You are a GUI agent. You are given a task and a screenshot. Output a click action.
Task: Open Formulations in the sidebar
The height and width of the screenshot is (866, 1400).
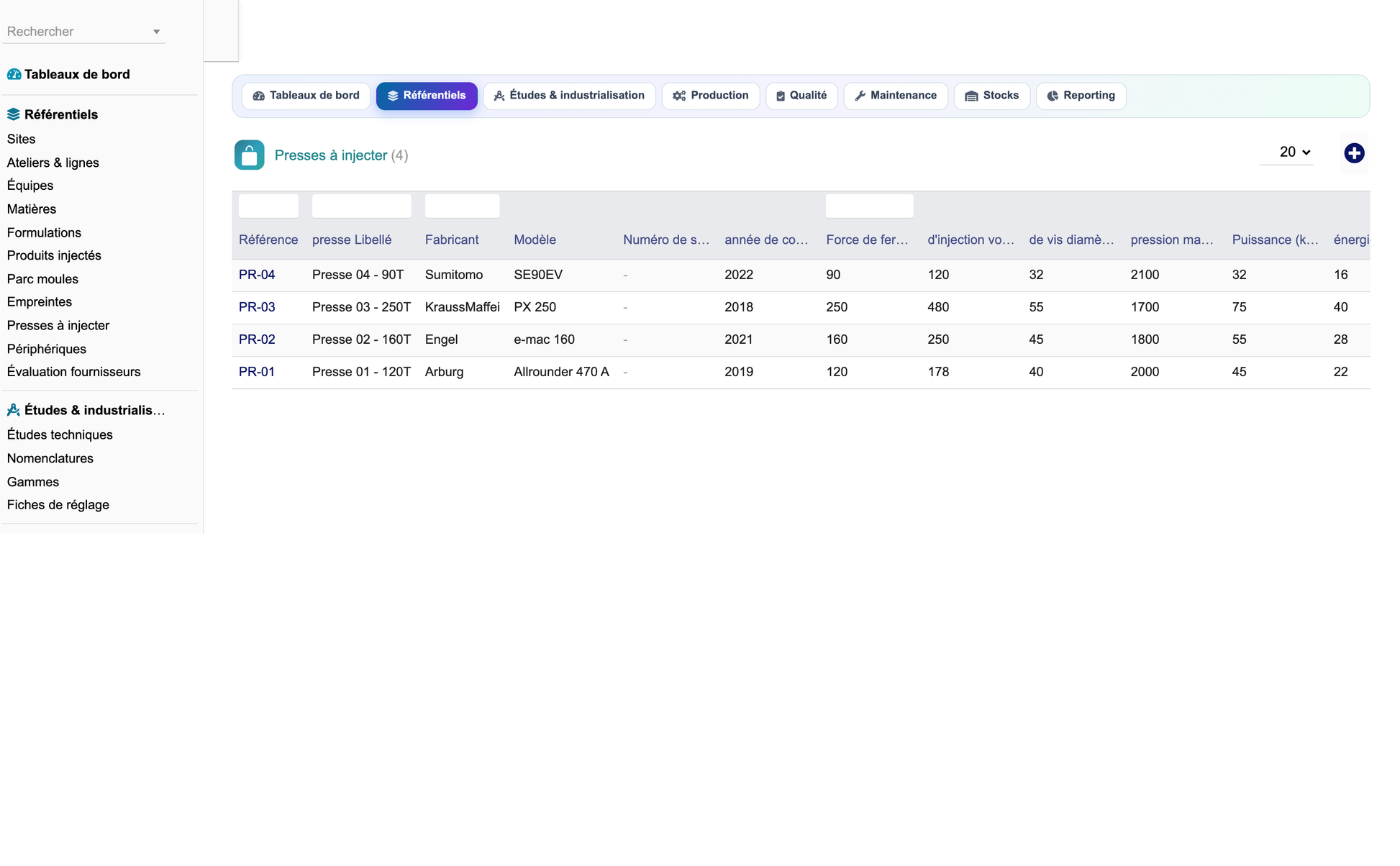tap(44, 232)
